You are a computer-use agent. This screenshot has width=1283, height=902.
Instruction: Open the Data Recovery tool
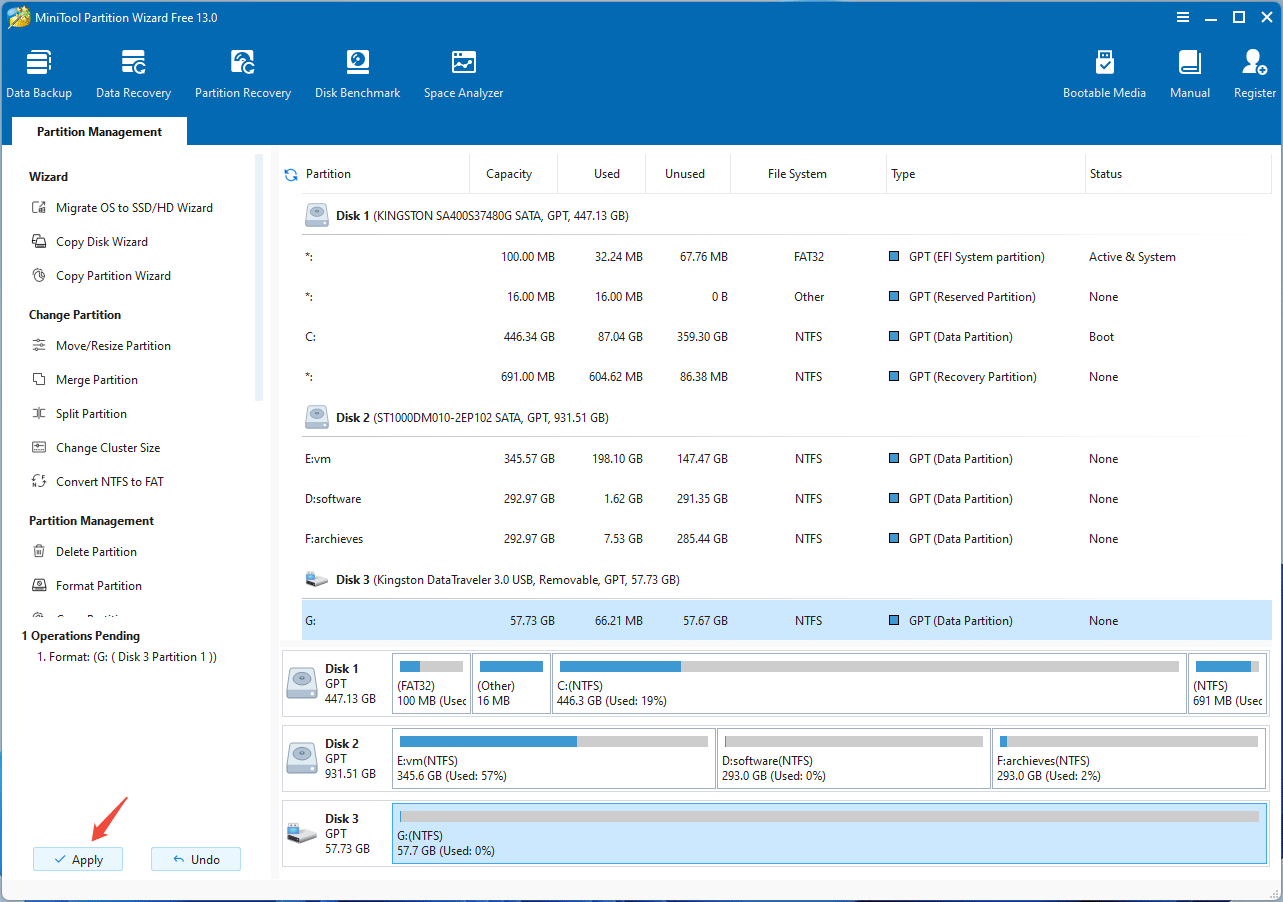tap(133, 72)
